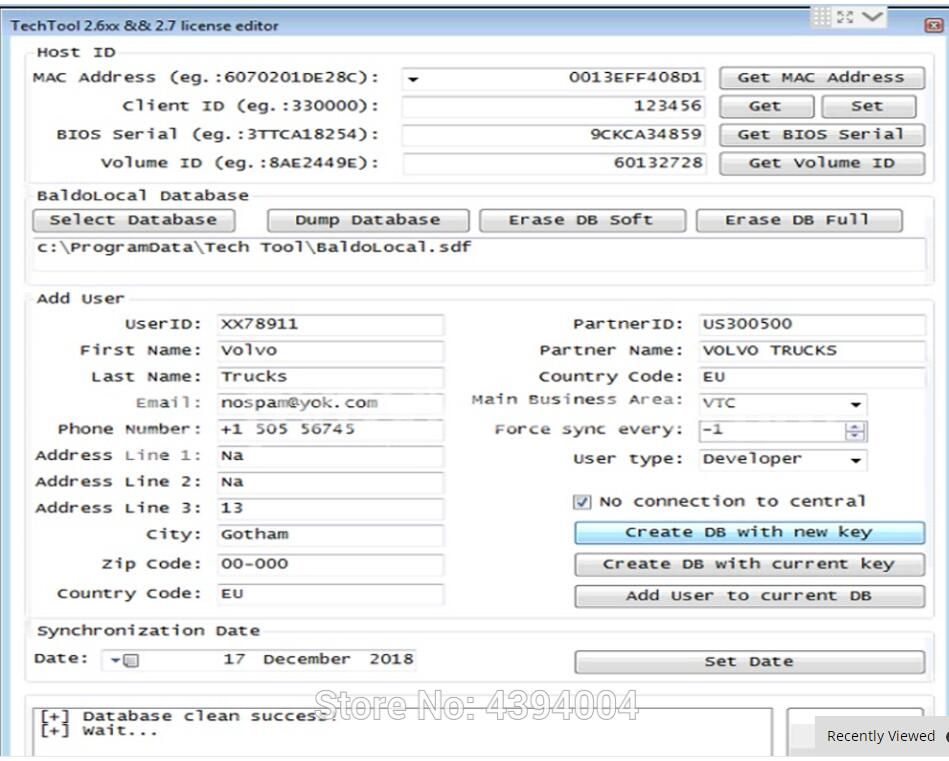Click Create DB with new key
Screen dimensions: 949x761
[x=748, y=533]
